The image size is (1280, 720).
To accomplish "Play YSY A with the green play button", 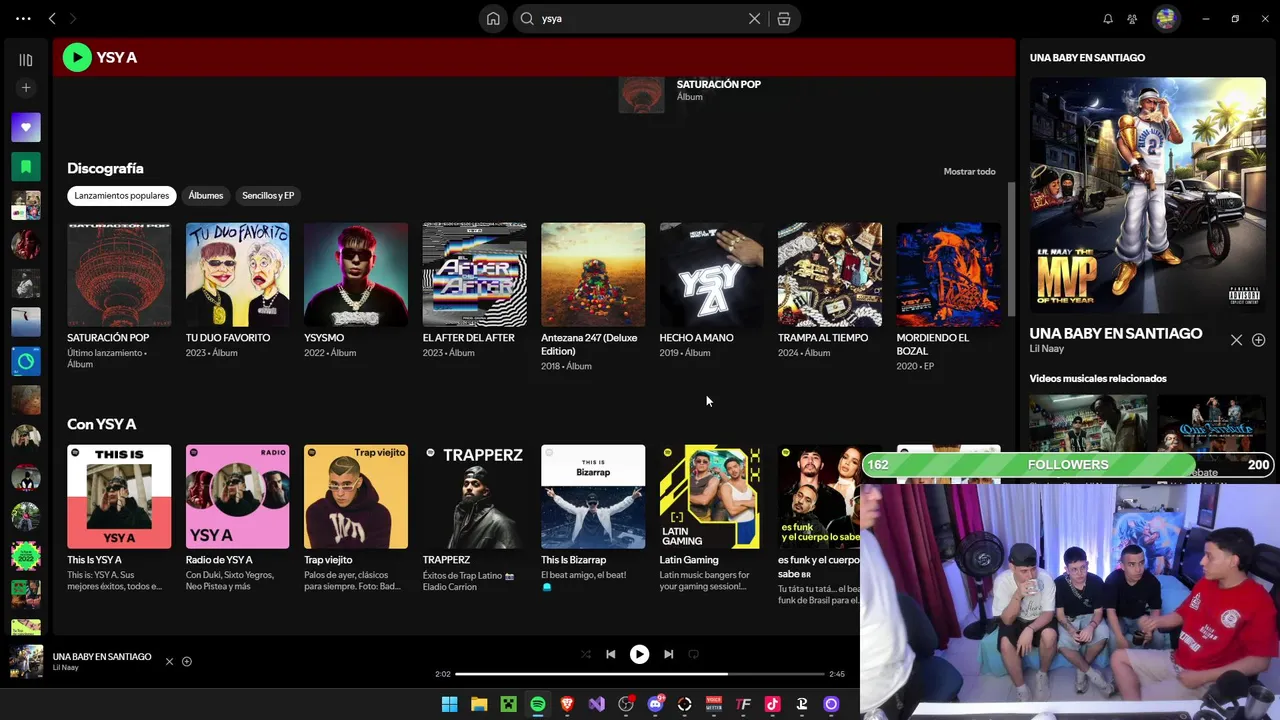I will 77,58.
